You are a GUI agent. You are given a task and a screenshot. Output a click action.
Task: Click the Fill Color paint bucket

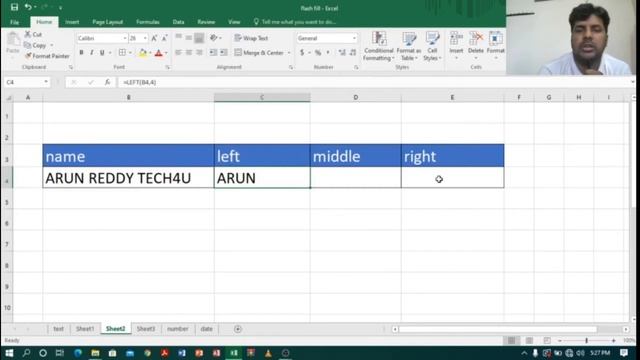coord(143,53)
